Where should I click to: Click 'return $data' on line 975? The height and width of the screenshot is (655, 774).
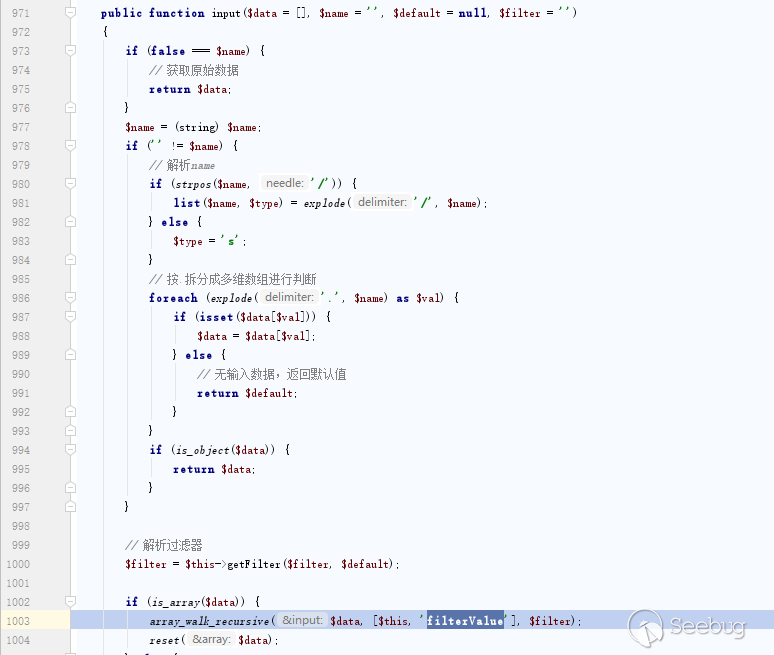pyautogui.click(x=190, y=89)
